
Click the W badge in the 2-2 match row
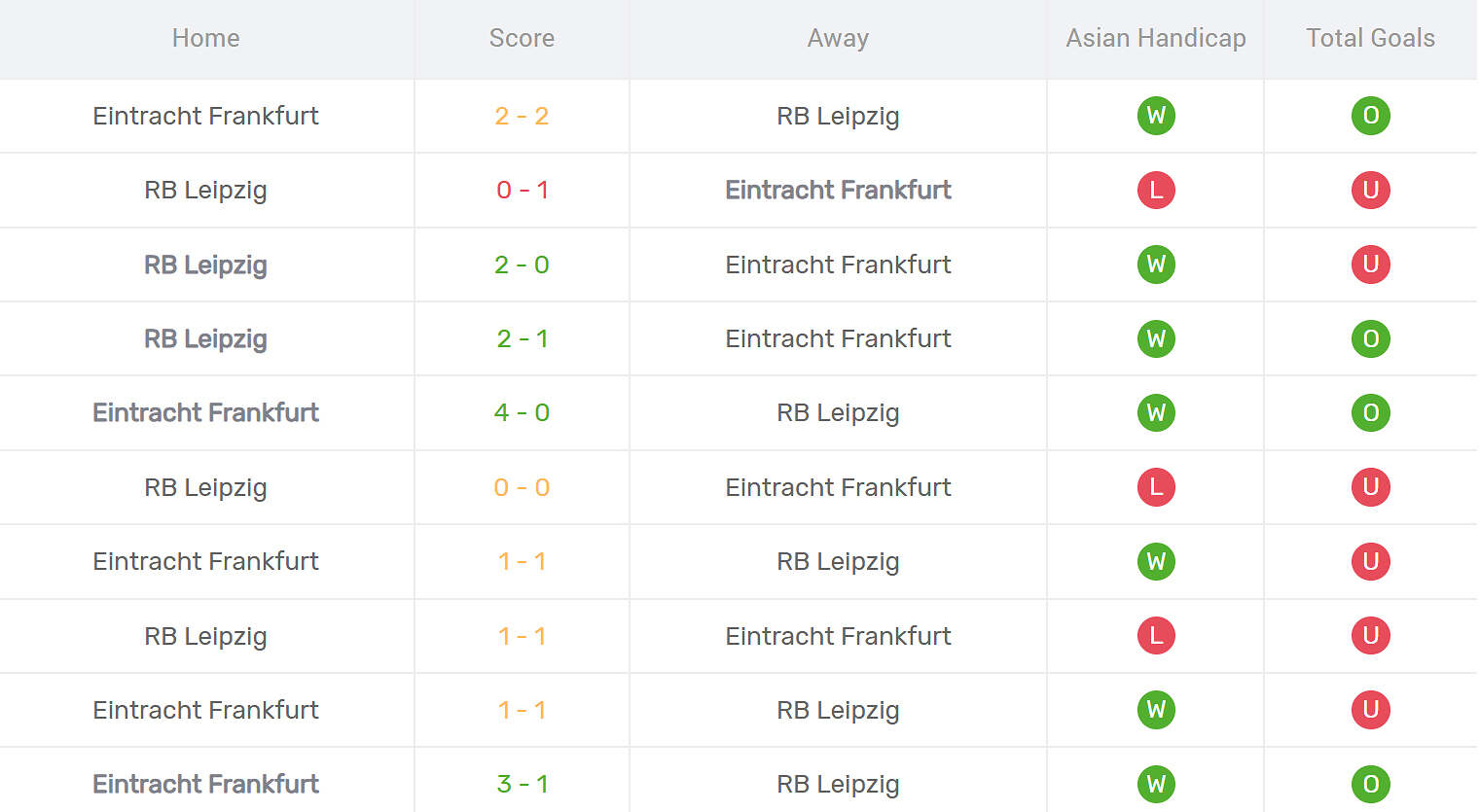click(1156, 116)
